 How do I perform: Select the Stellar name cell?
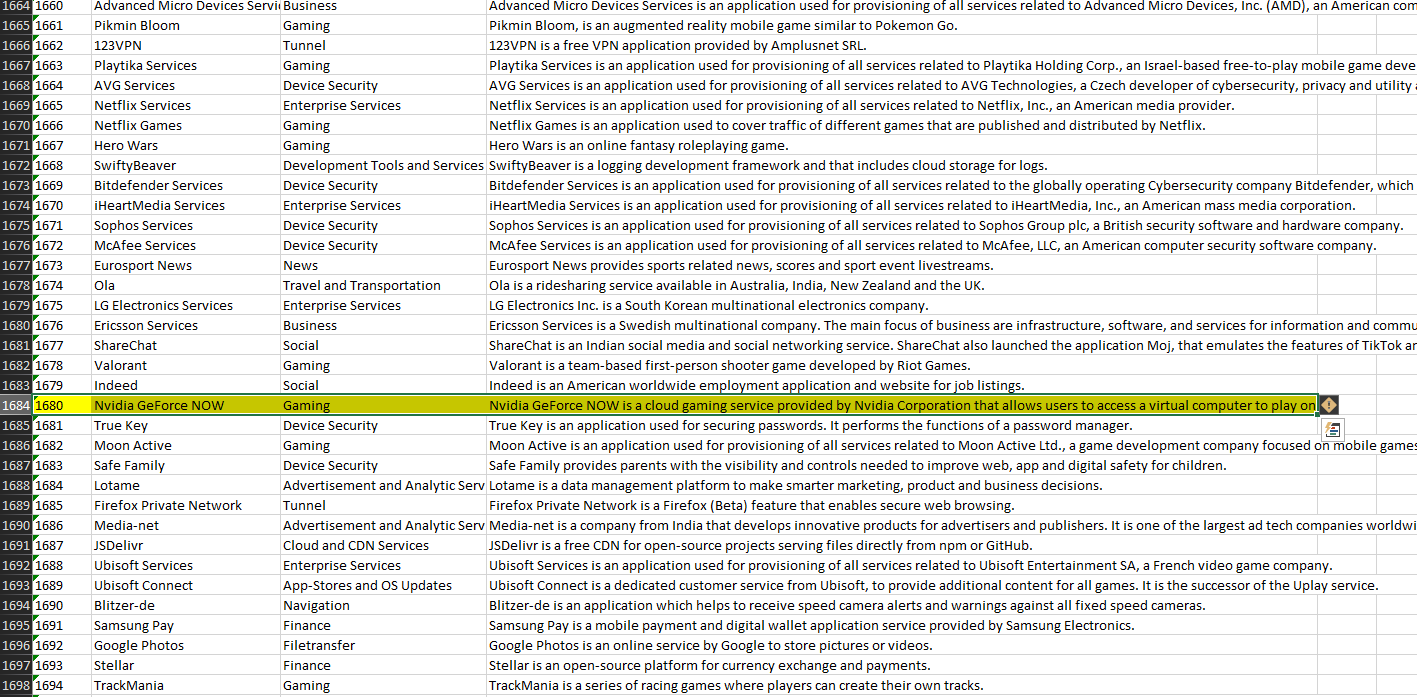tap(186, 665)
